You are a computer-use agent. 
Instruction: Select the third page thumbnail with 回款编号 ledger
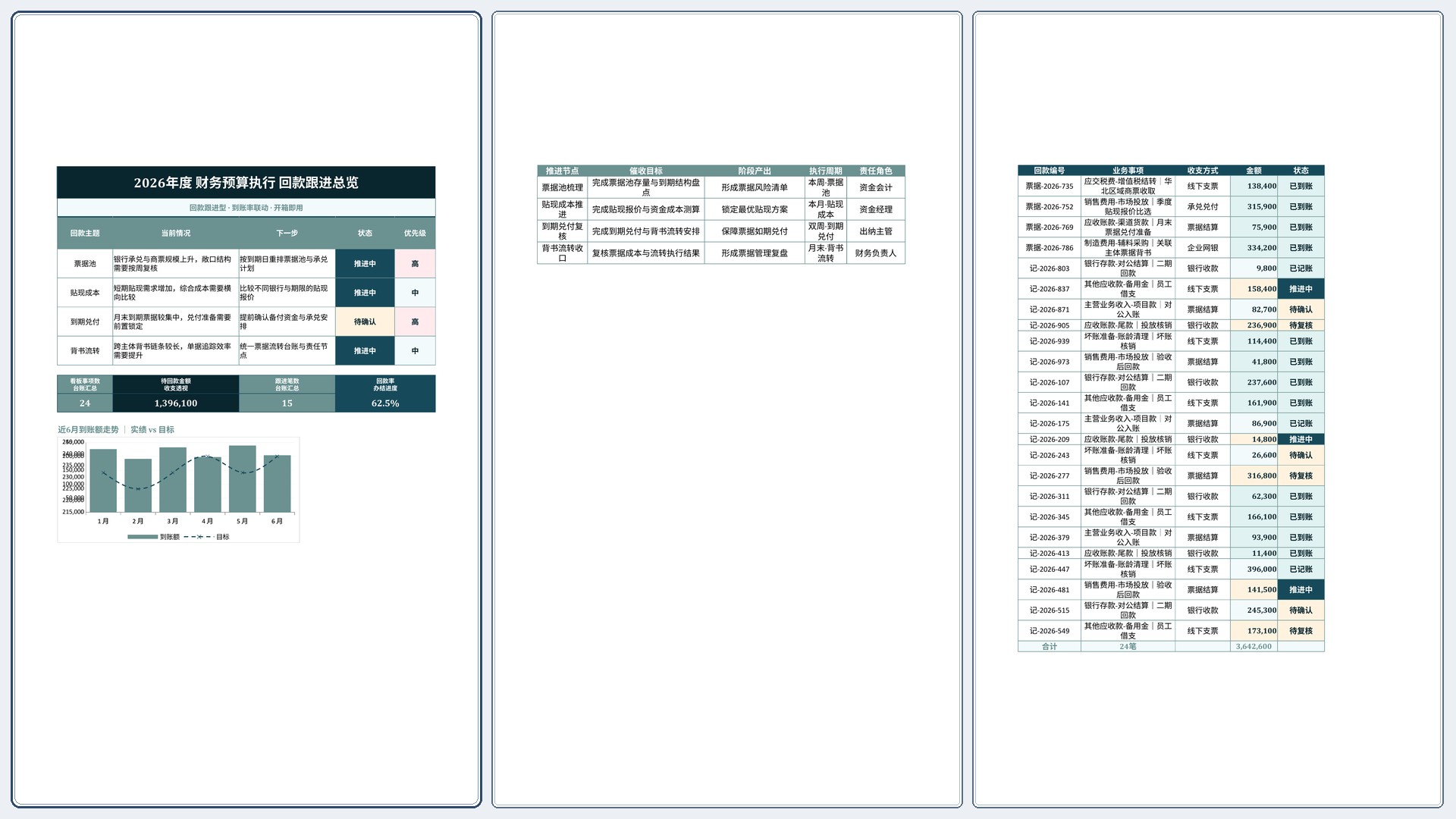(x=1207, y=409)
